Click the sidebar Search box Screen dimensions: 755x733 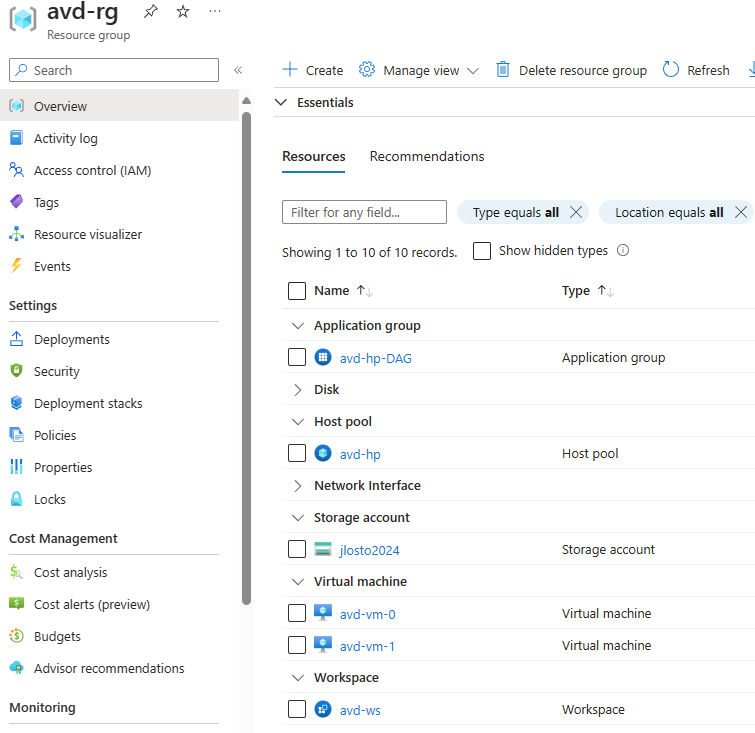click(x=114, y=70)
